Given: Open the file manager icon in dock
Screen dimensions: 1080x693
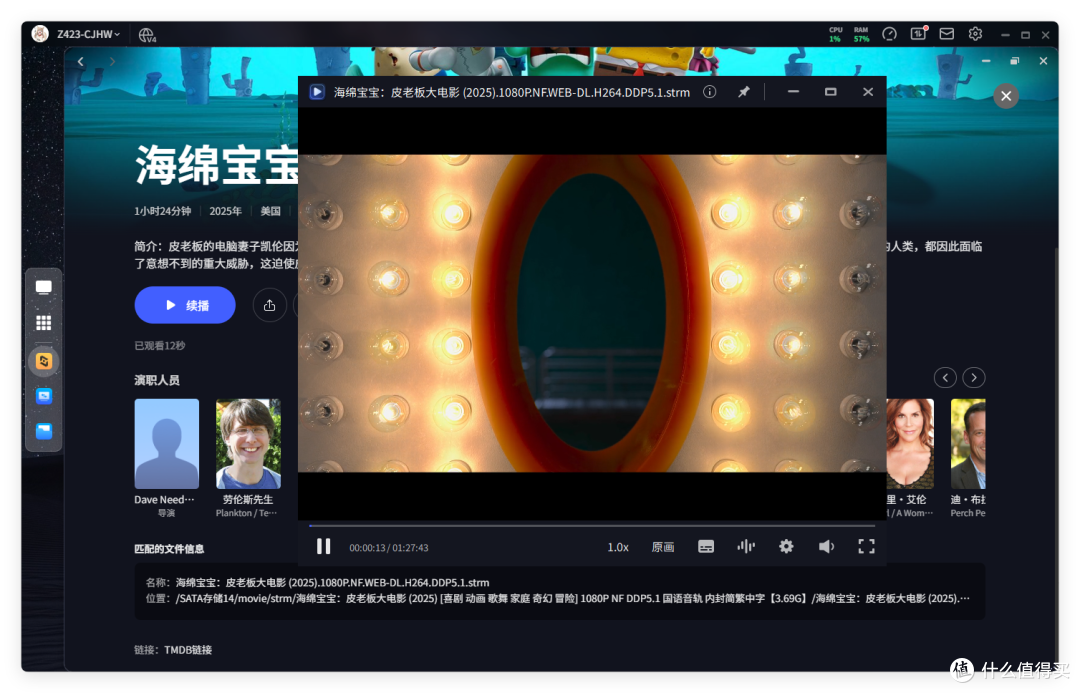Looking at the screenshot, I should (x=43, y=431).
